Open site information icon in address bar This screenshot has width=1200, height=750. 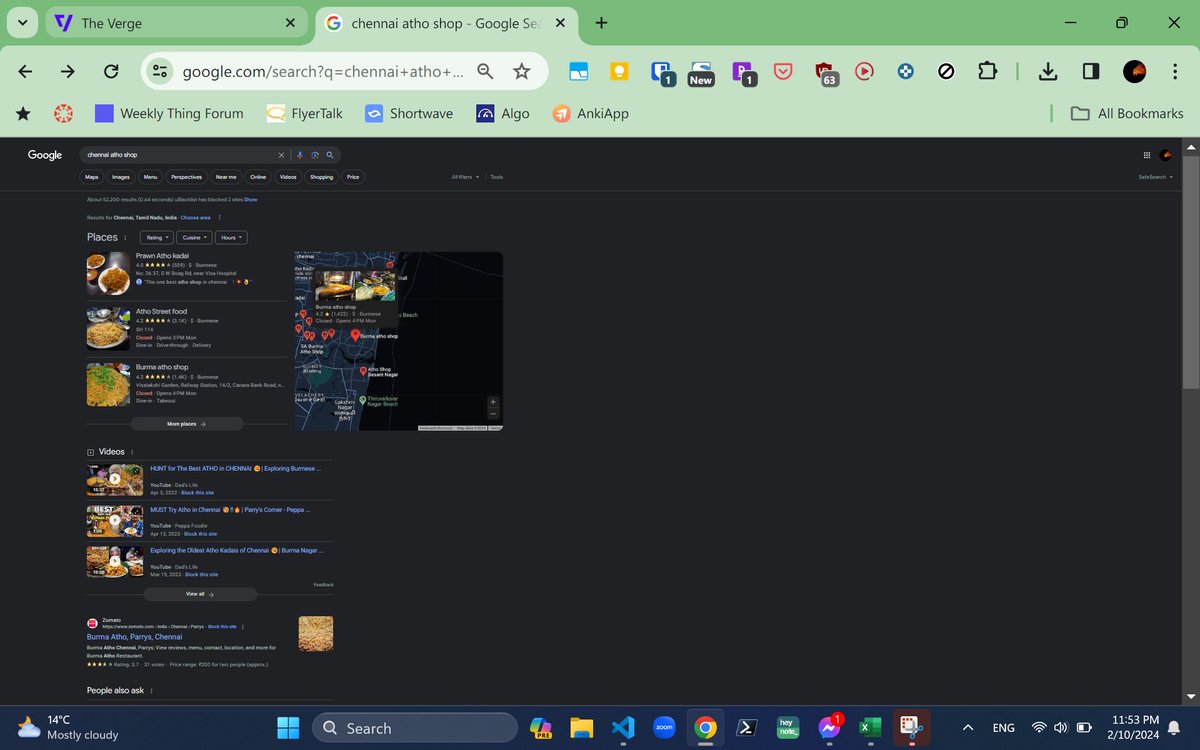tap(159, 71)
